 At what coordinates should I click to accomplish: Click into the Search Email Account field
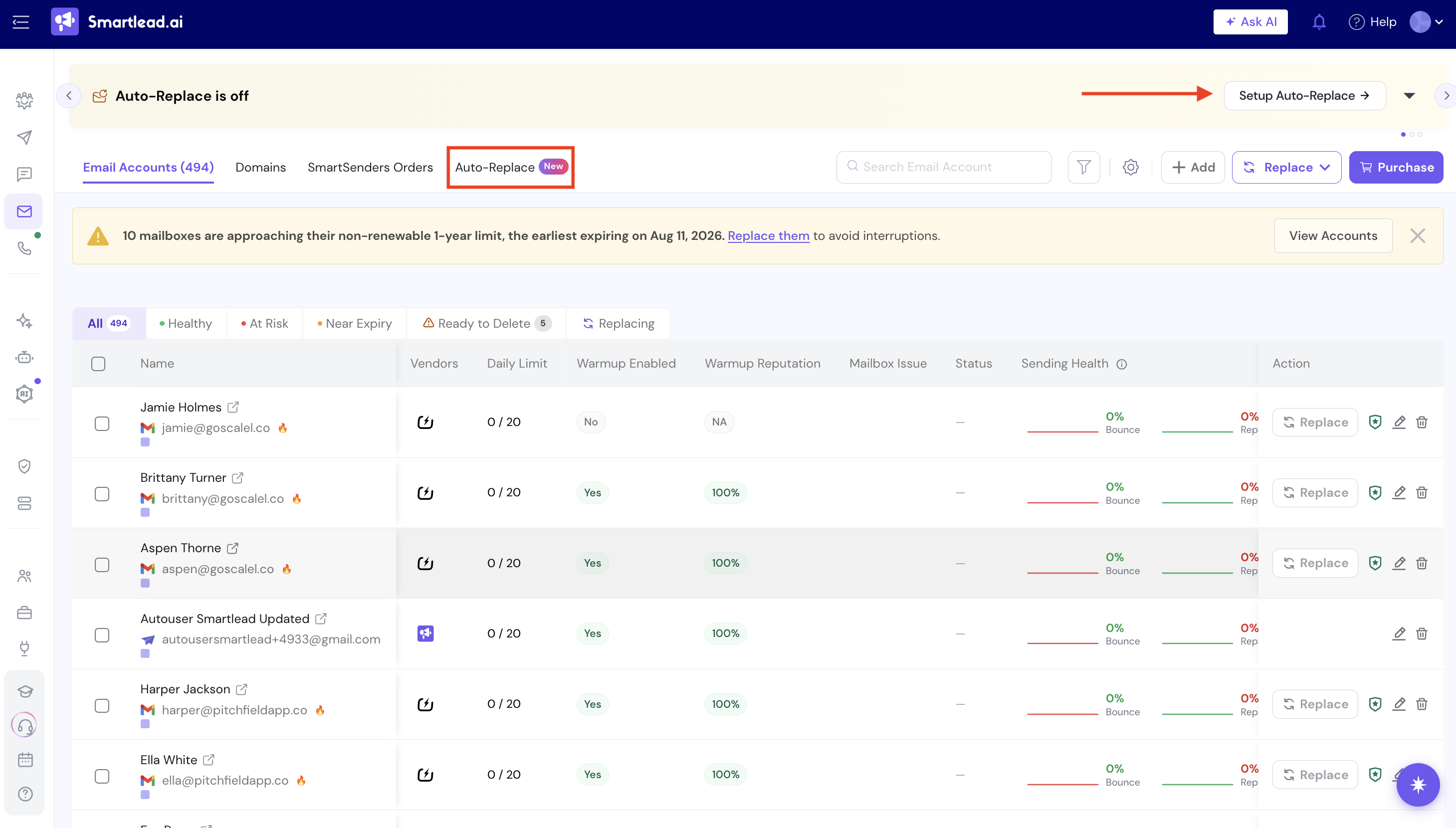(x=944, y=167)
